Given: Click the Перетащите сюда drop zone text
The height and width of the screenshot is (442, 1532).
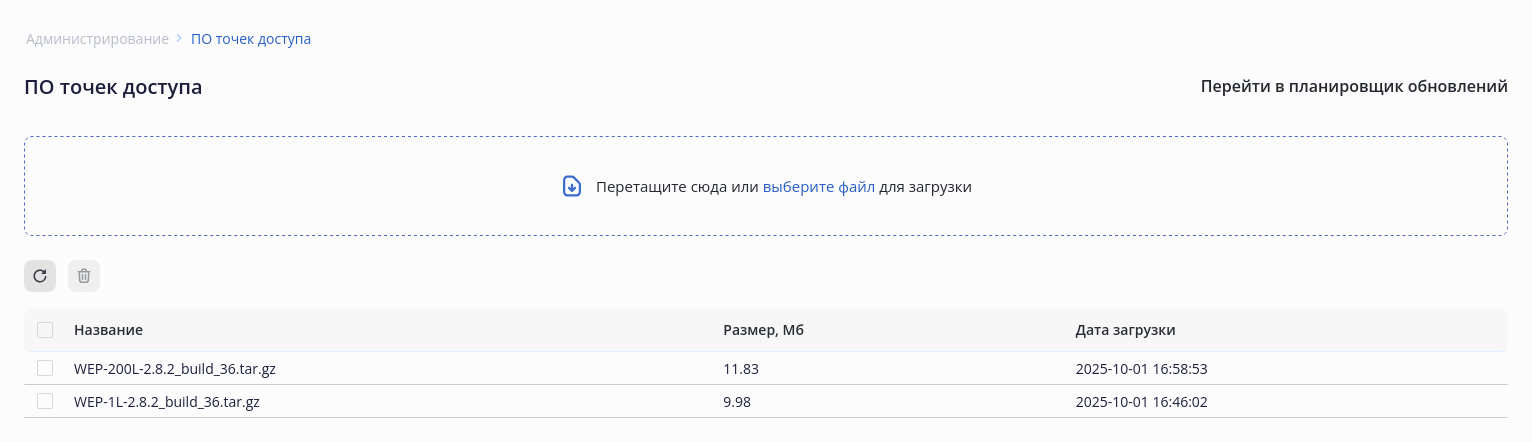Looking at the screenshot, I should pyautogui.click(x=676, y=187).
